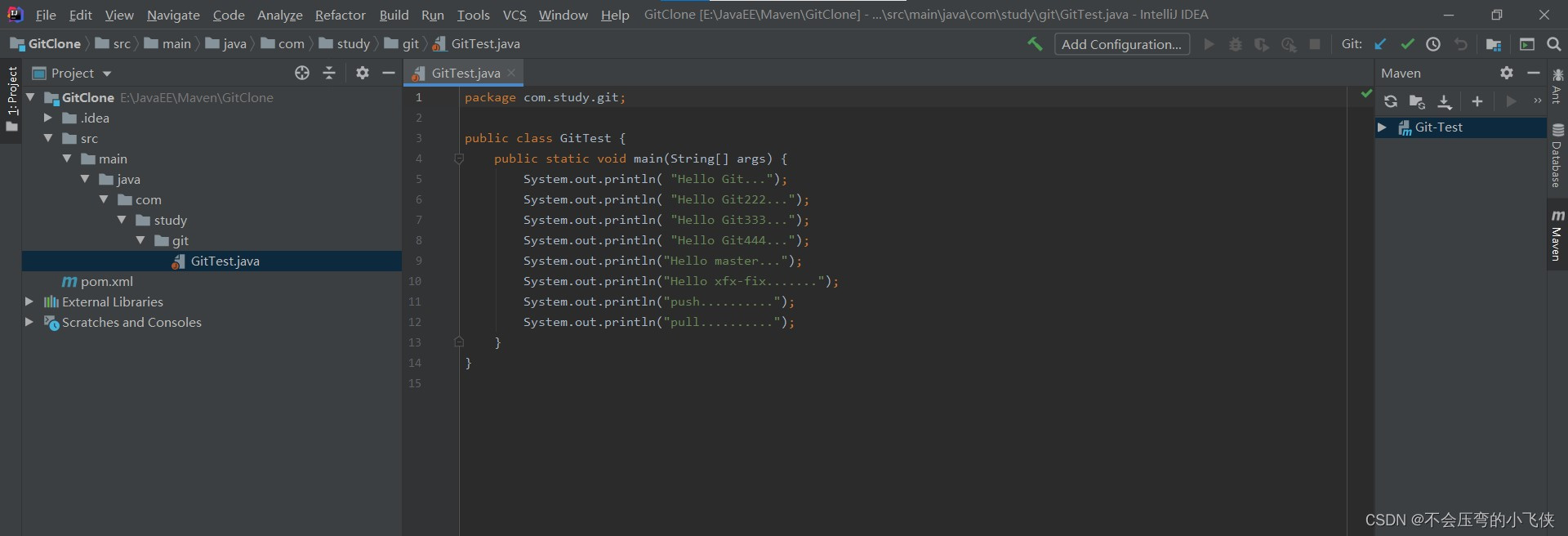Toggle the Maven tool window stripe
The image size is (1568, 536).
(x=1557, y=235)
